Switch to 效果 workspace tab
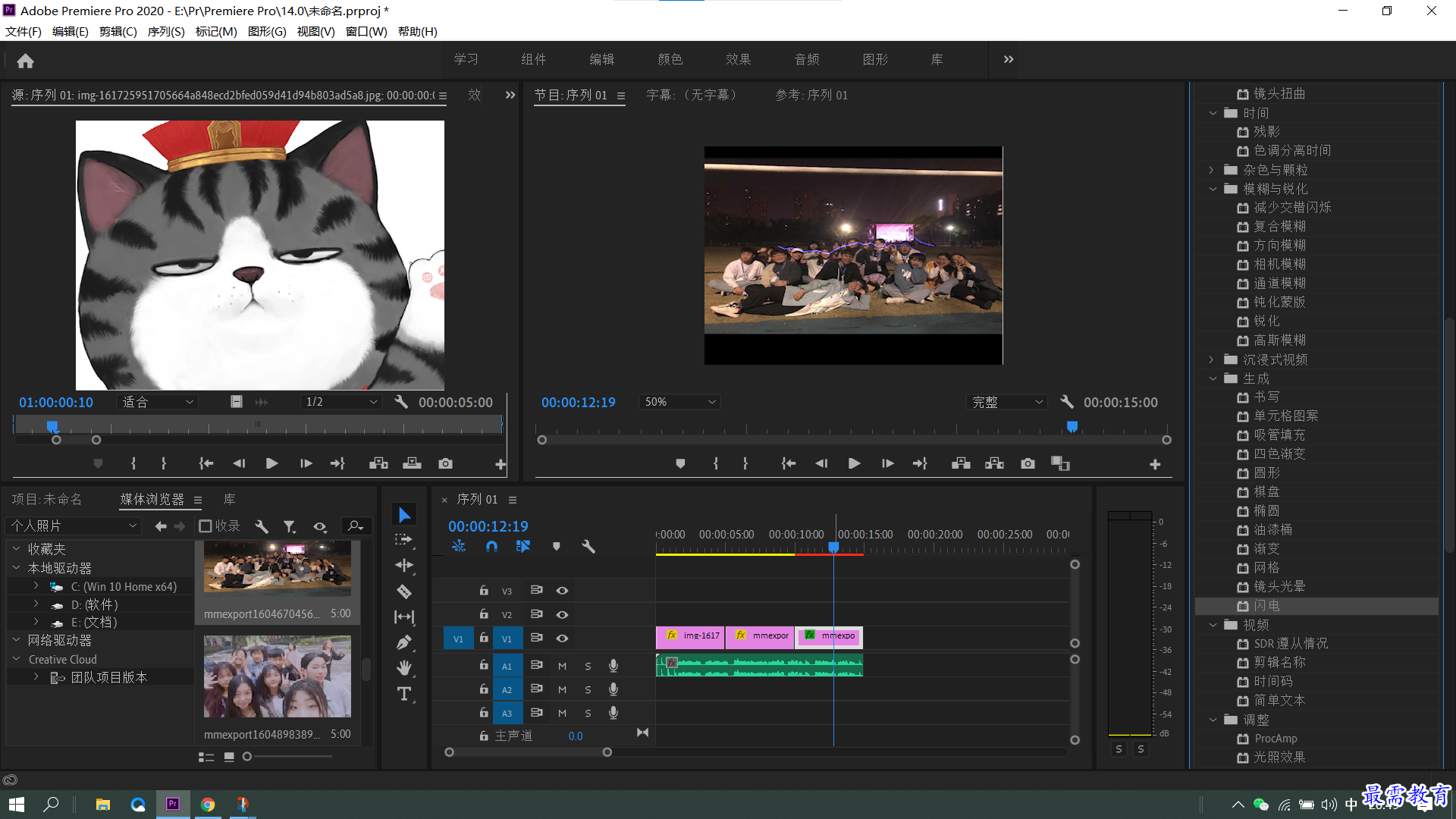This screenshot has width=1456, height=819. pyautogui.click(x=738, y=59)
